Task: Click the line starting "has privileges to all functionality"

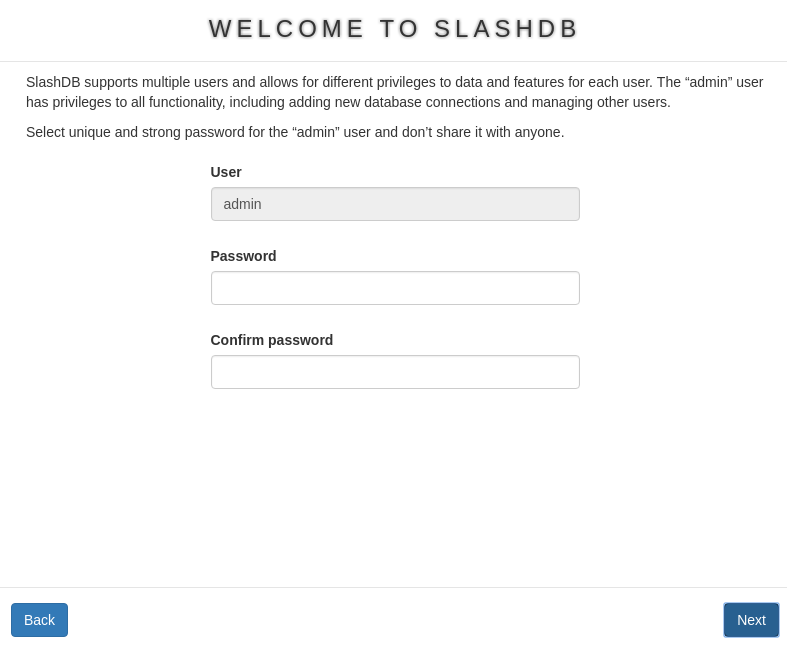Action: [x=348, y=102]
